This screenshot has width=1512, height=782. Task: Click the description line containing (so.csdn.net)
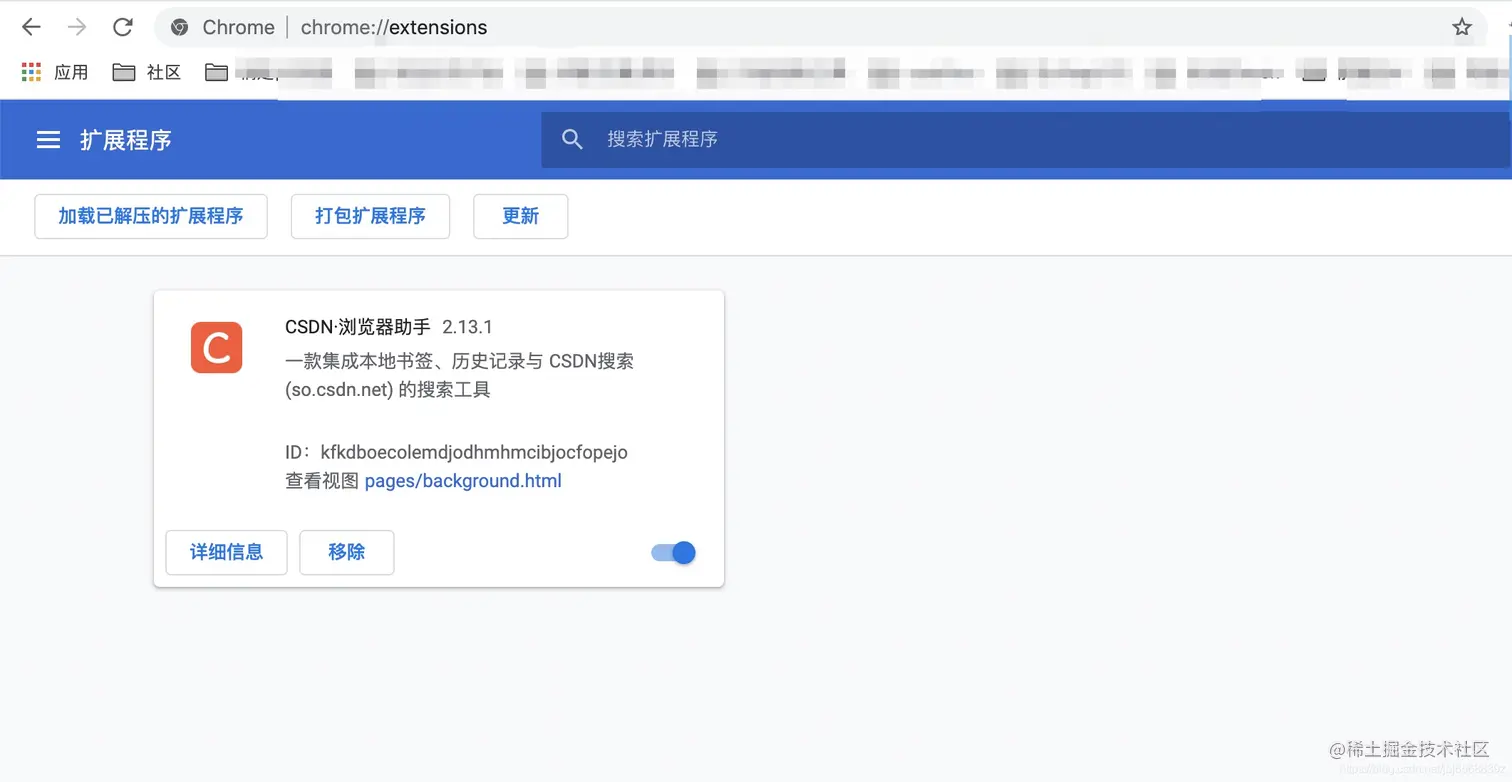(x=388, y=390)
